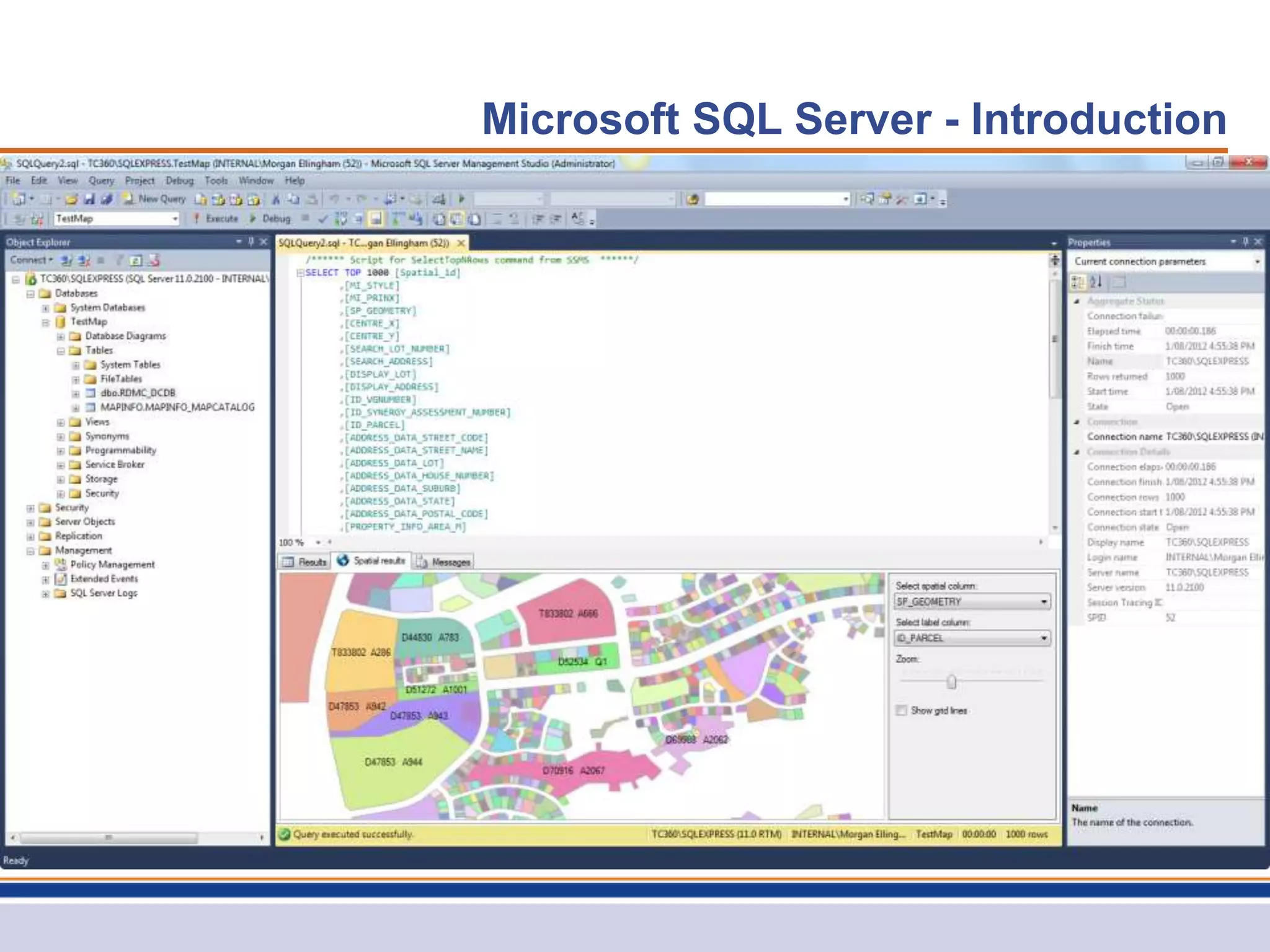1270x952 pixels.
Task: Enable the Show grid lines checkbox
Action: click(x=902, y=710)
